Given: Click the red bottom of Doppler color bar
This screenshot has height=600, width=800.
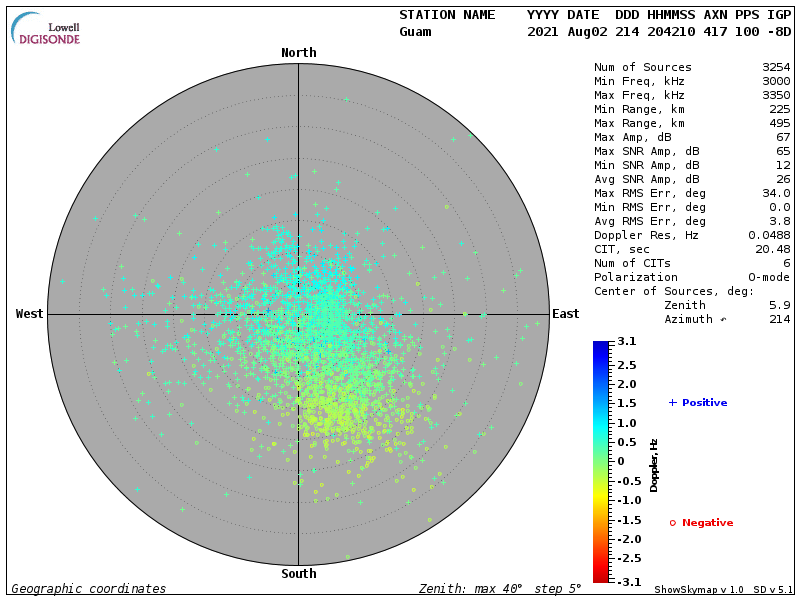Looking at the screenshot, I should tap(600, 576).
